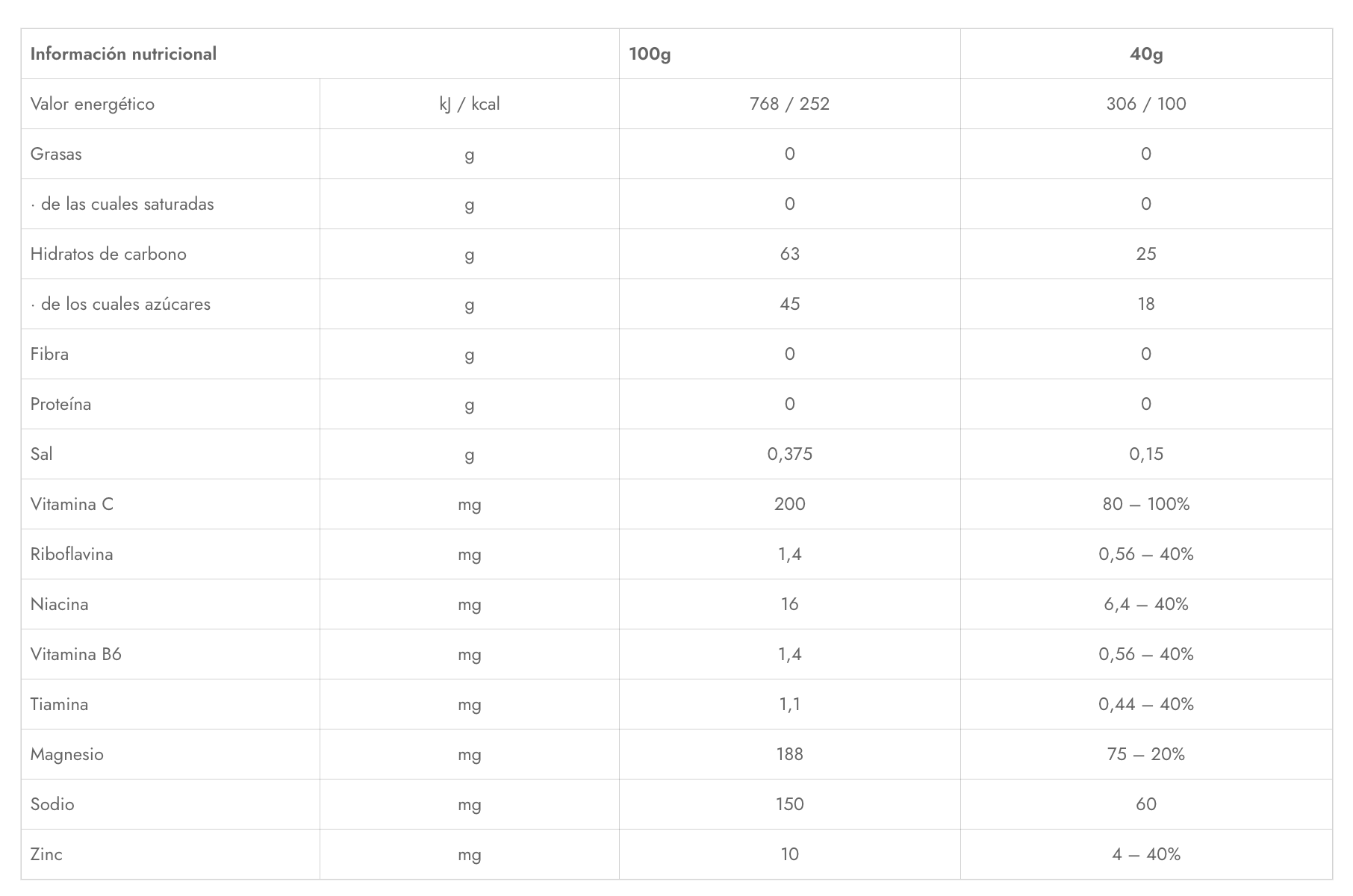
Task: Click the 'Magnesio' row label
Action: pyautogui.click(x=66, y=754)
